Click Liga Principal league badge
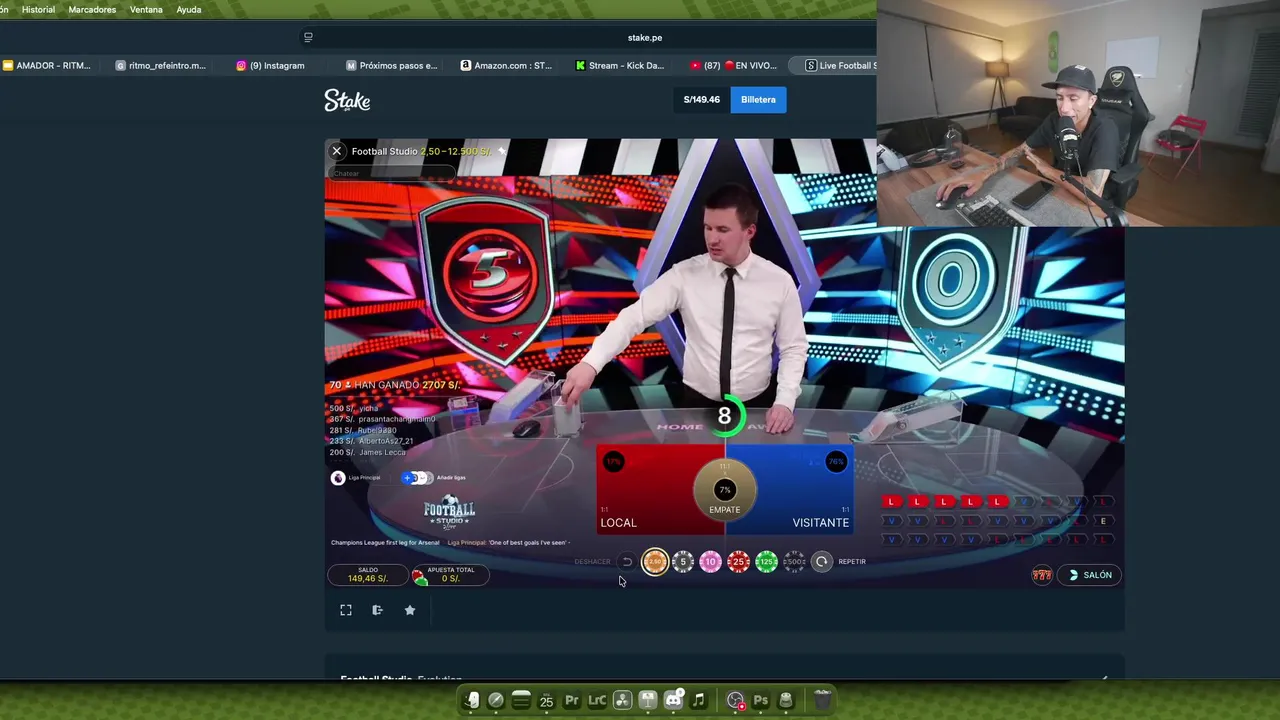The image size is (1280, 720). tap(338, 478)
